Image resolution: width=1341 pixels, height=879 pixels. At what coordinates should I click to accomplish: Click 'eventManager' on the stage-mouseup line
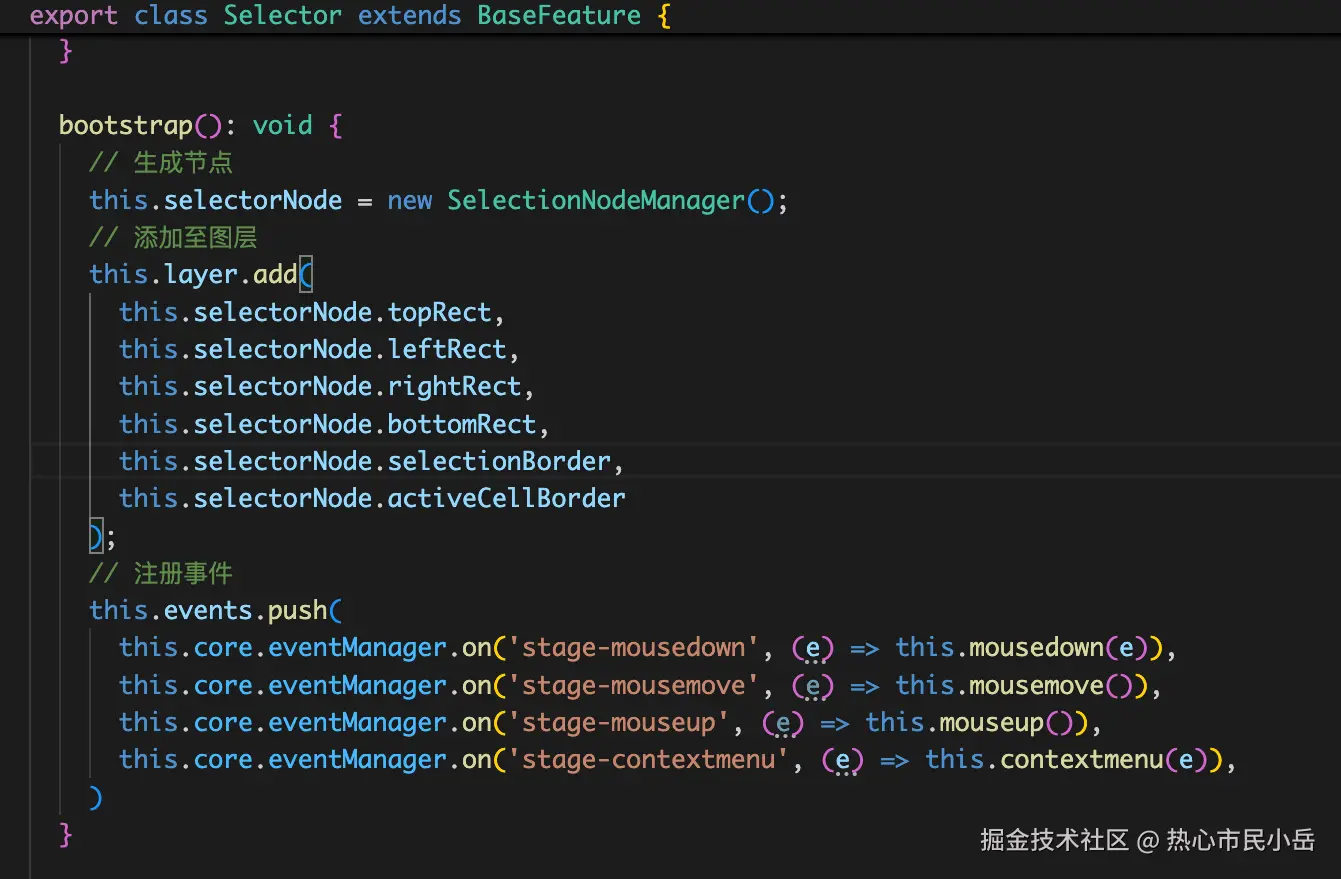[357, 722]
